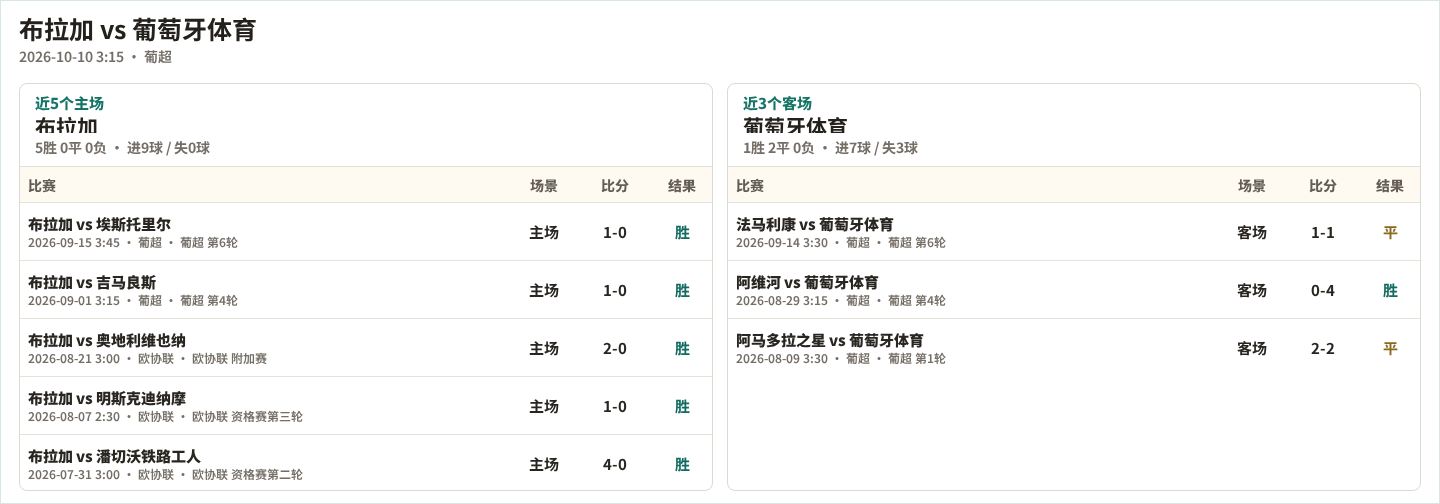
Task: Click the 4-0 score against 潘切沃铁路工人
Action: point(615,464)
